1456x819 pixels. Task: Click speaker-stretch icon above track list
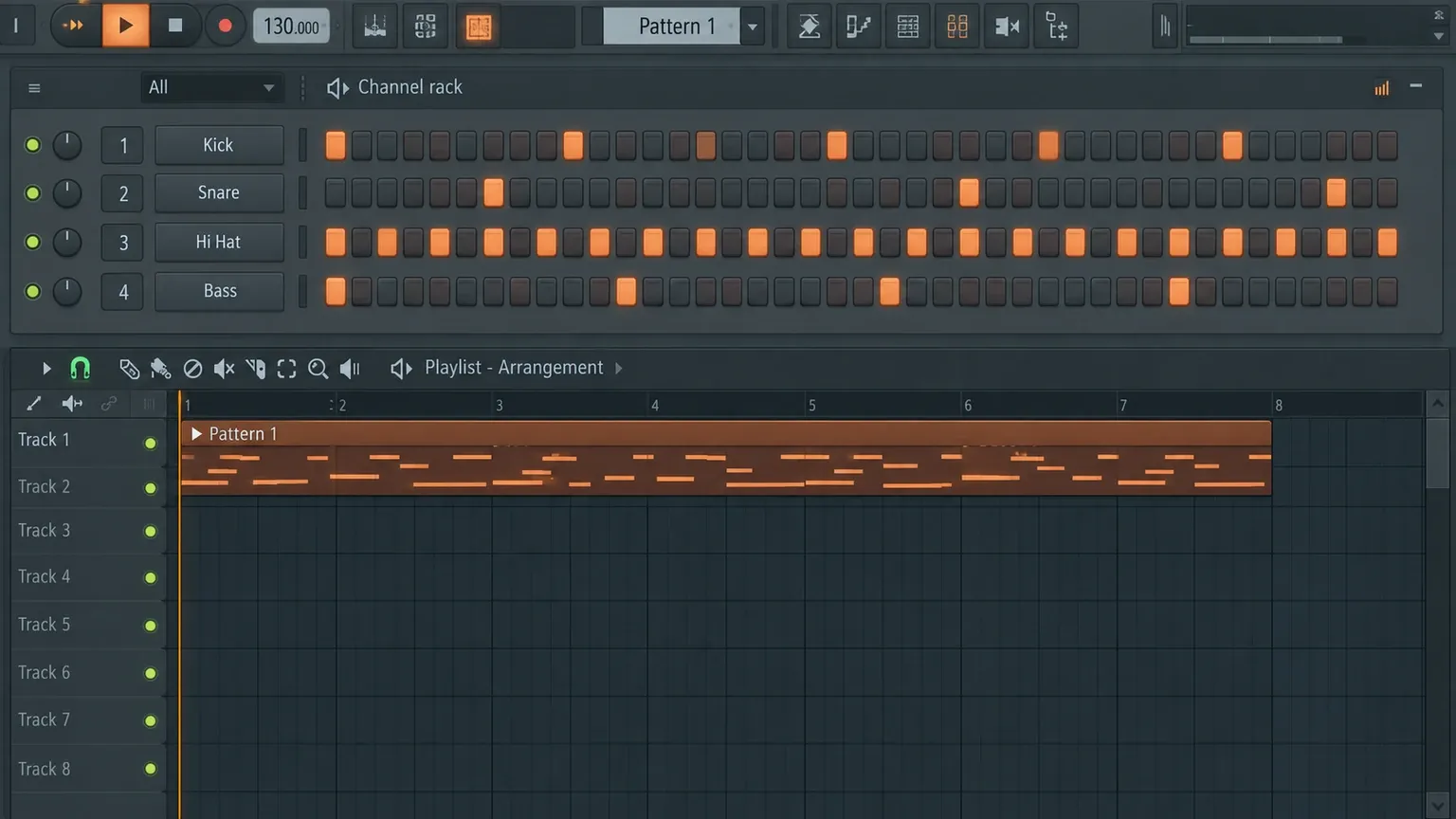tap(72, 404)
